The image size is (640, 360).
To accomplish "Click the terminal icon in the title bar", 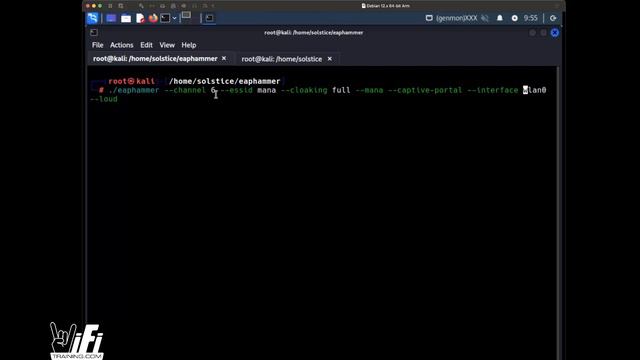I will pyautogui.click(x=94, y=32).
